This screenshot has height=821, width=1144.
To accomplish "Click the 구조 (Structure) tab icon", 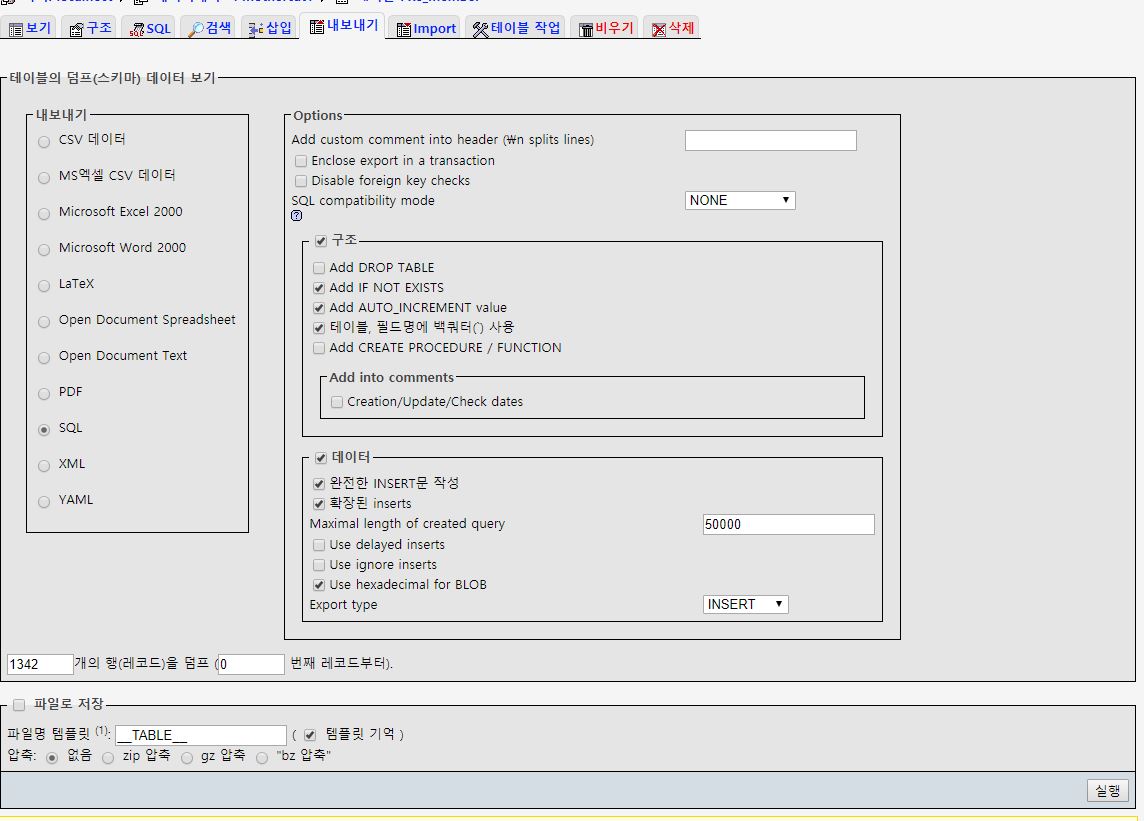I will (x=76, y=29).
